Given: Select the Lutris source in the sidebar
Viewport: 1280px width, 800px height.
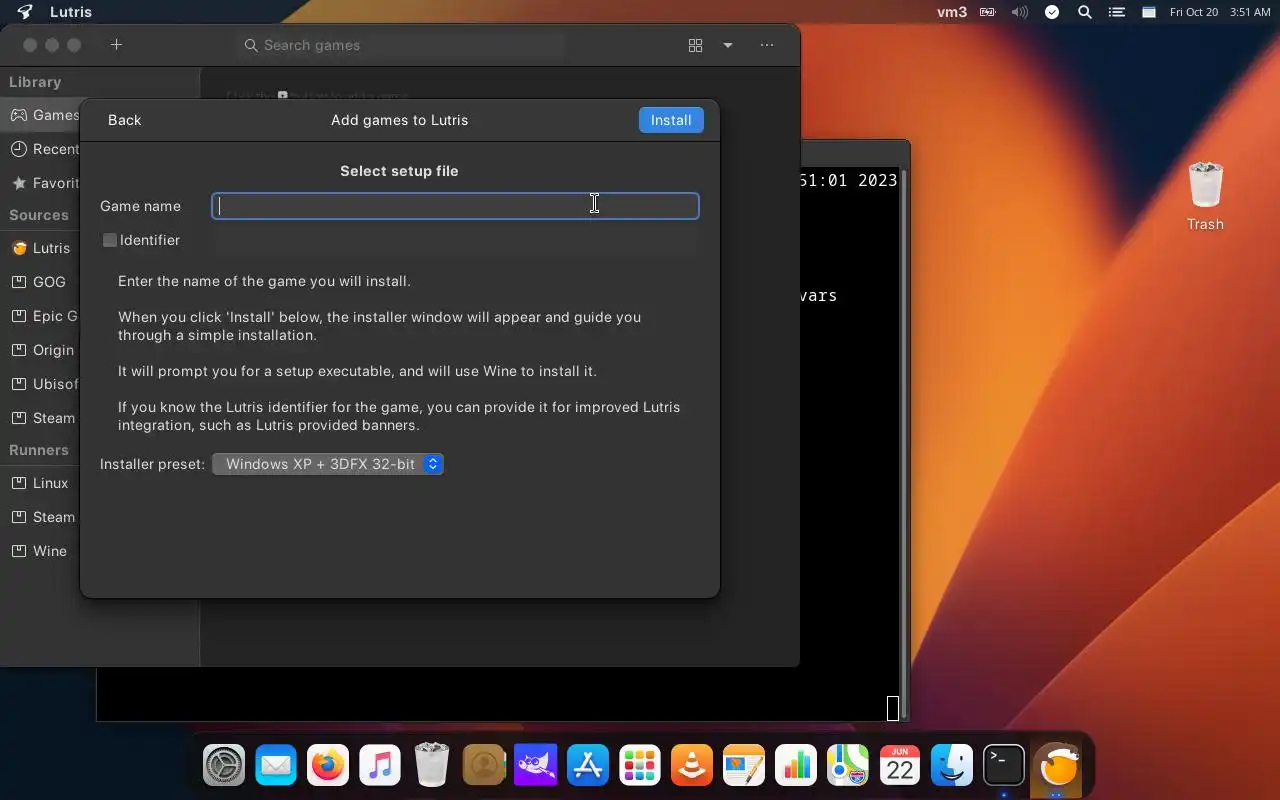Looking at the screenshot, I should [x=42, y=248].
